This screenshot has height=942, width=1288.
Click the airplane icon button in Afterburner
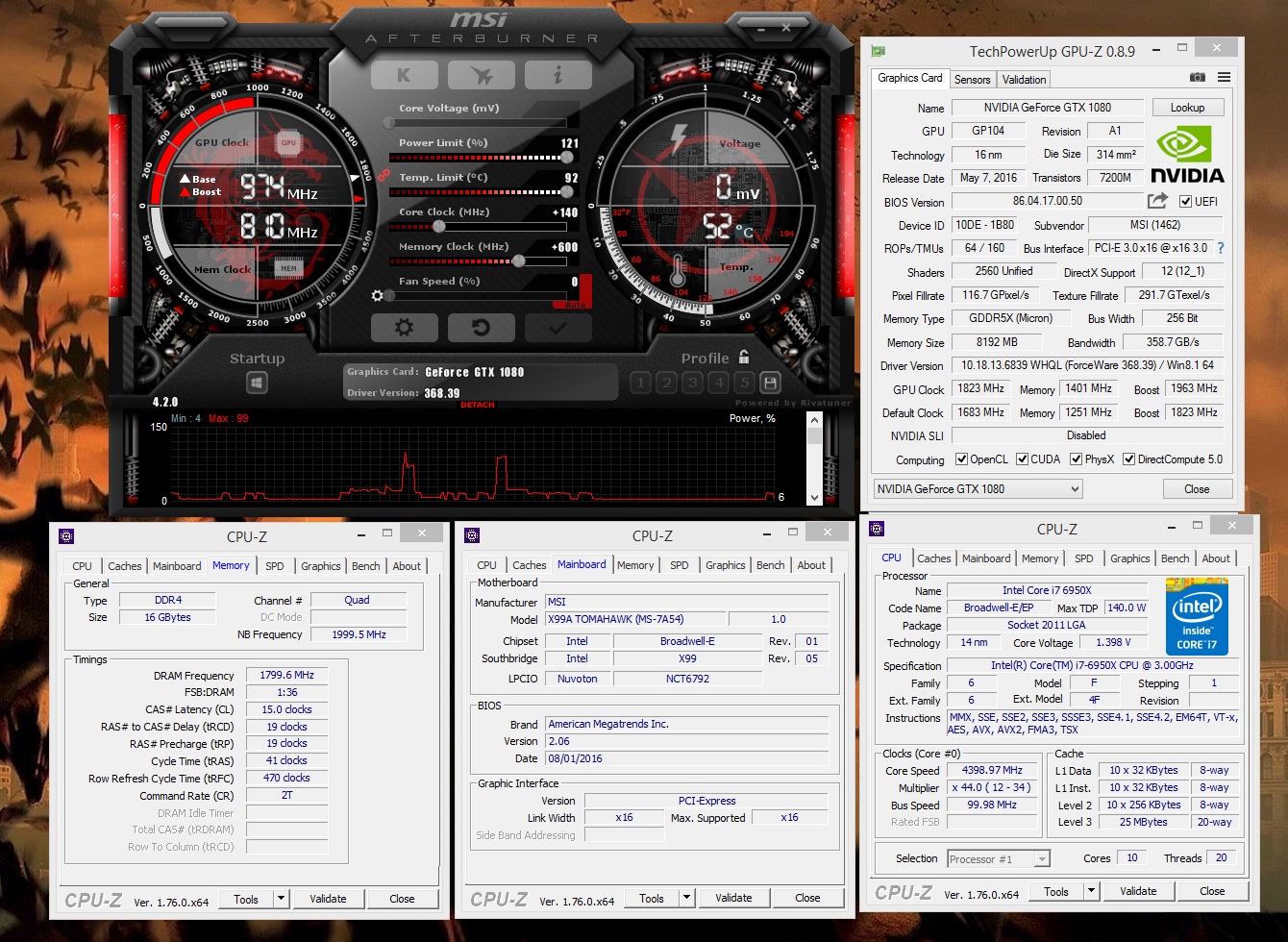pyautogui.click(x=482, y=75)
